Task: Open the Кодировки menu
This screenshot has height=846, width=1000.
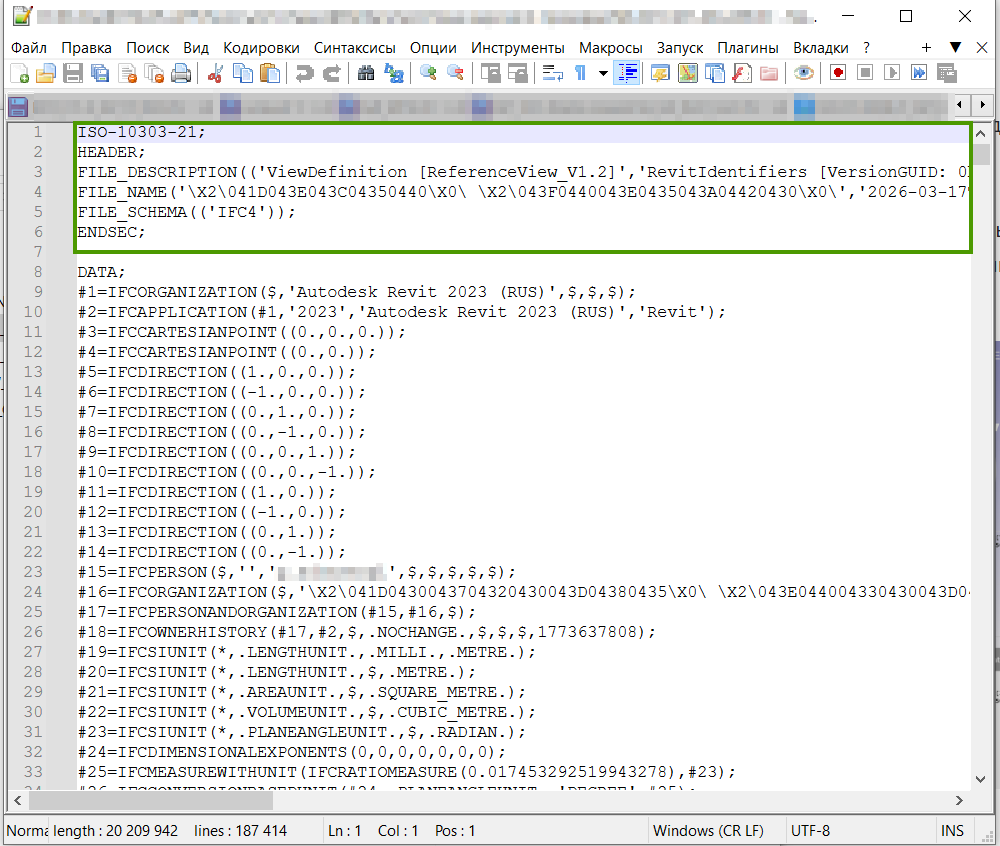Action: point(261,48)
